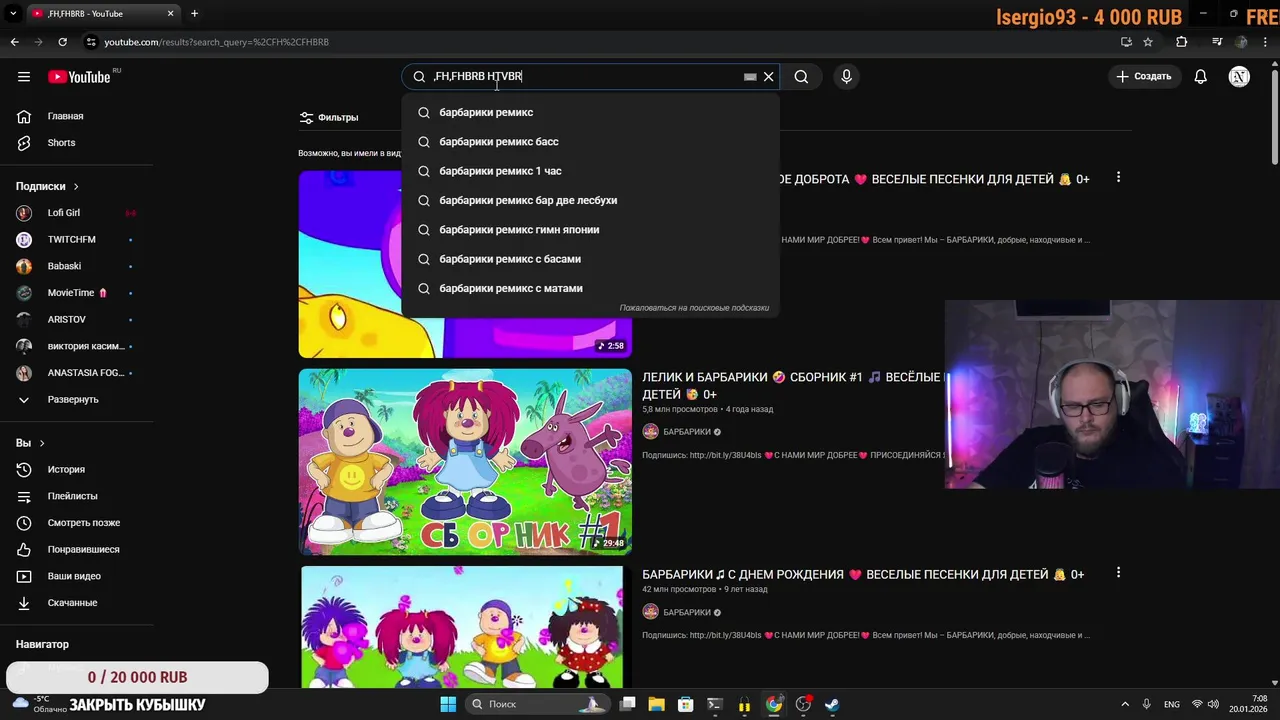Open options menu for С ДНЕМ РОЖДЕНИЯ video
The height and width of the screenshot is (720, 1280).
click(1118, 573)
